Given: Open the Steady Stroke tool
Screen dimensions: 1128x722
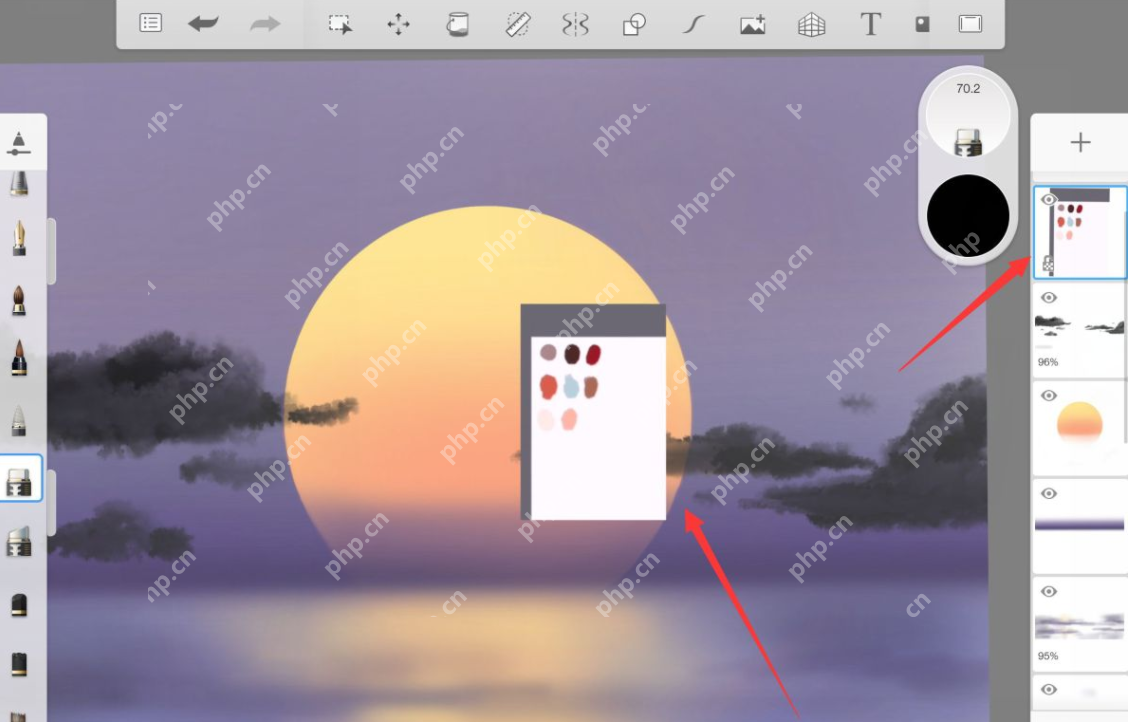Looking at the screenshot, I should coord(691,23).
